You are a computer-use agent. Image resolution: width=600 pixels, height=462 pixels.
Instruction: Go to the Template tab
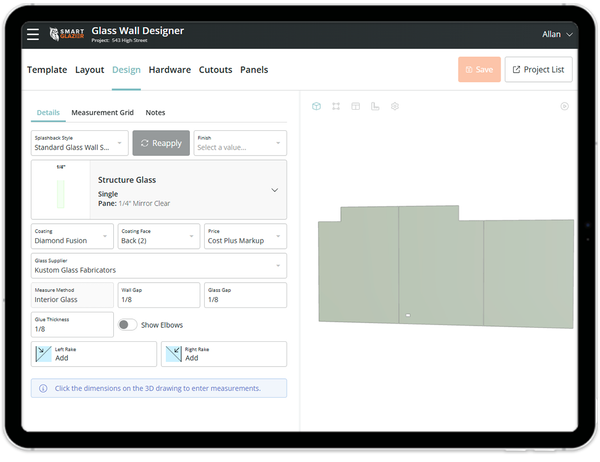[47, 70]
